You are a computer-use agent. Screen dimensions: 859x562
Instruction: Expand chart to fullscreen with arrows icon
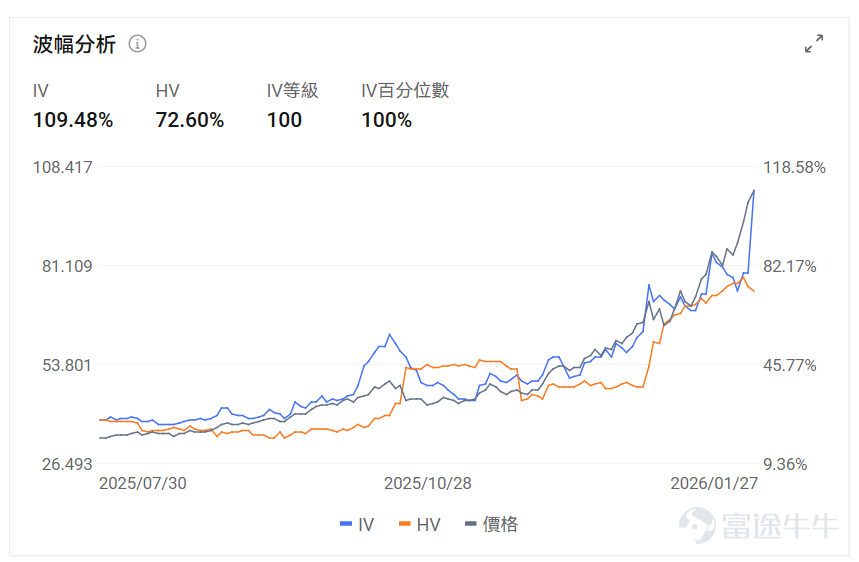coord(814,43)
